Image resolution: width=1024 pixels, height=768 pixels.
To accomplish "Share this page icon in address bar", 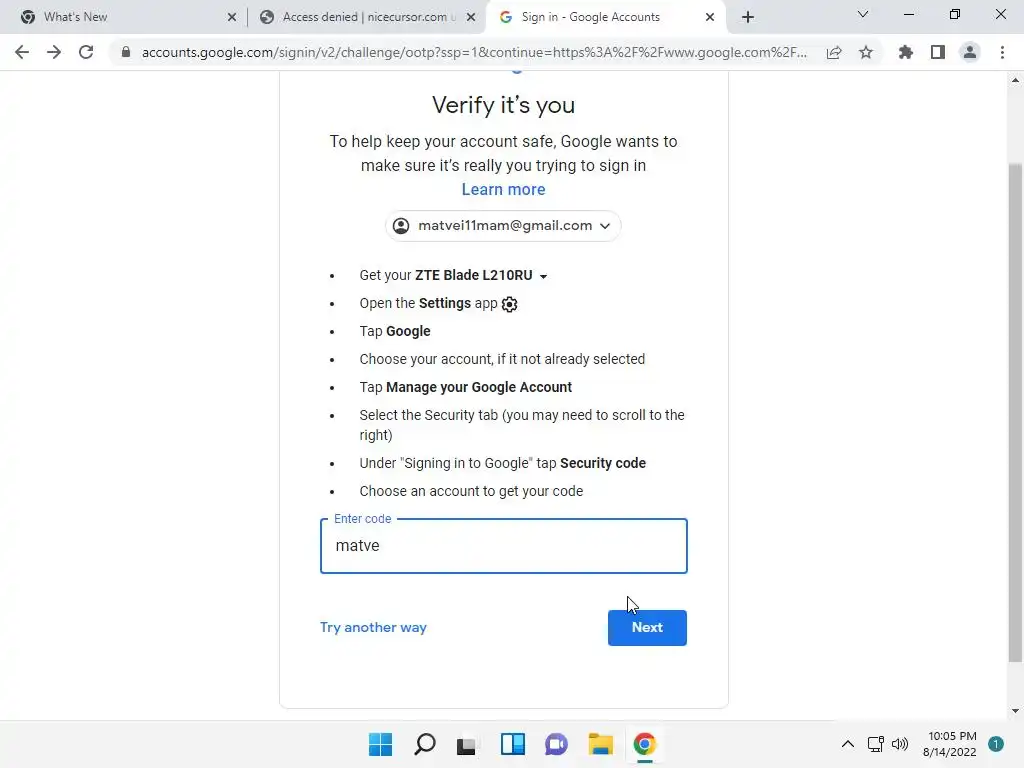I will (x=834, y=52).
